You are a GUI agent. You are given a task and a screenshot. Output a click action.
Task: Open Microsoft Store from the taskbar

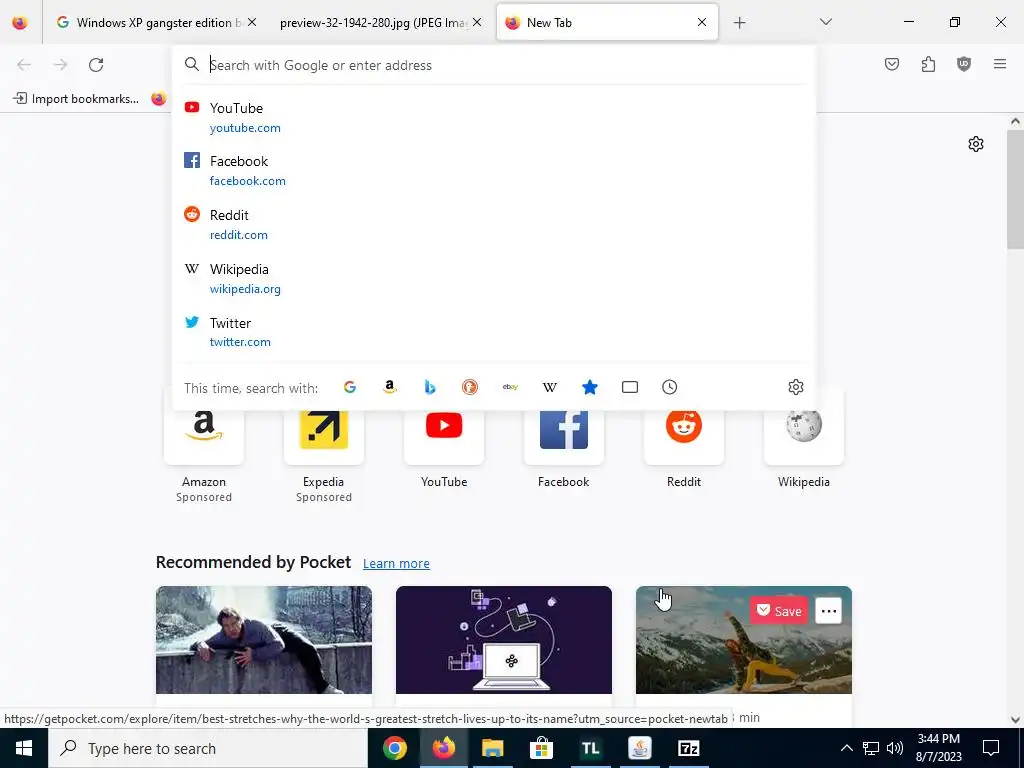541,748
